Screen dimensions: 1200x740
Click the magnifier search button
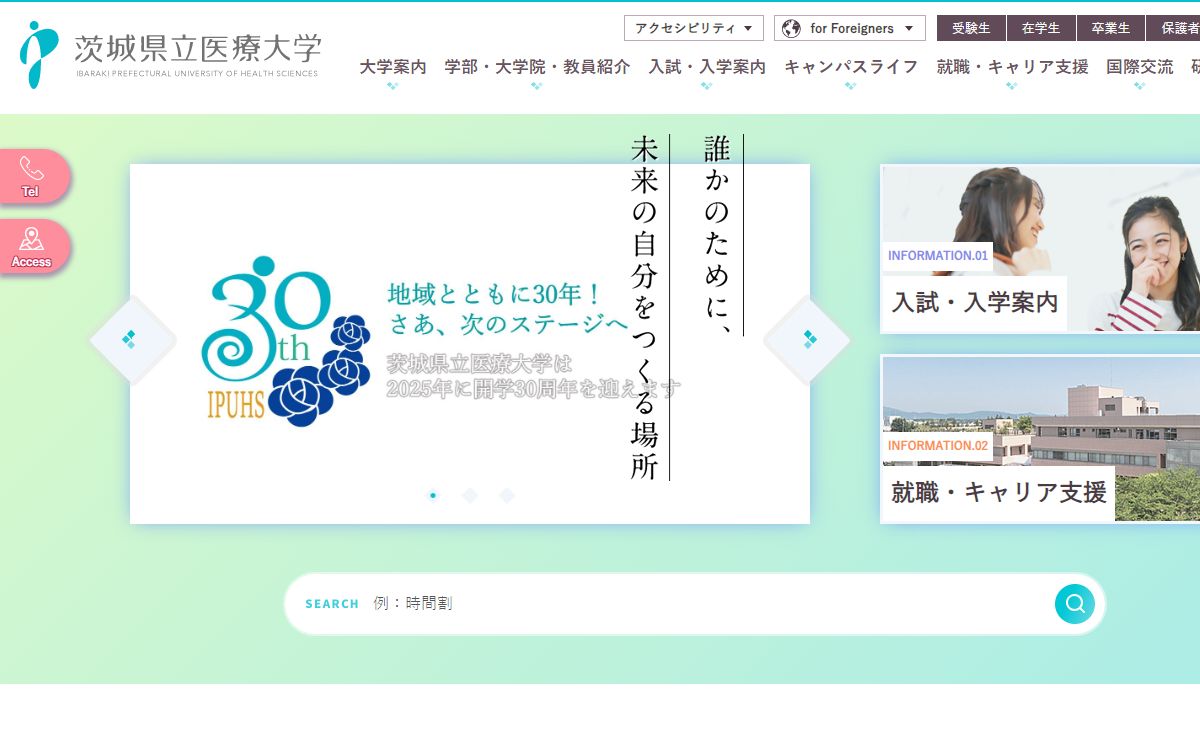click(x=1075, y=603)
